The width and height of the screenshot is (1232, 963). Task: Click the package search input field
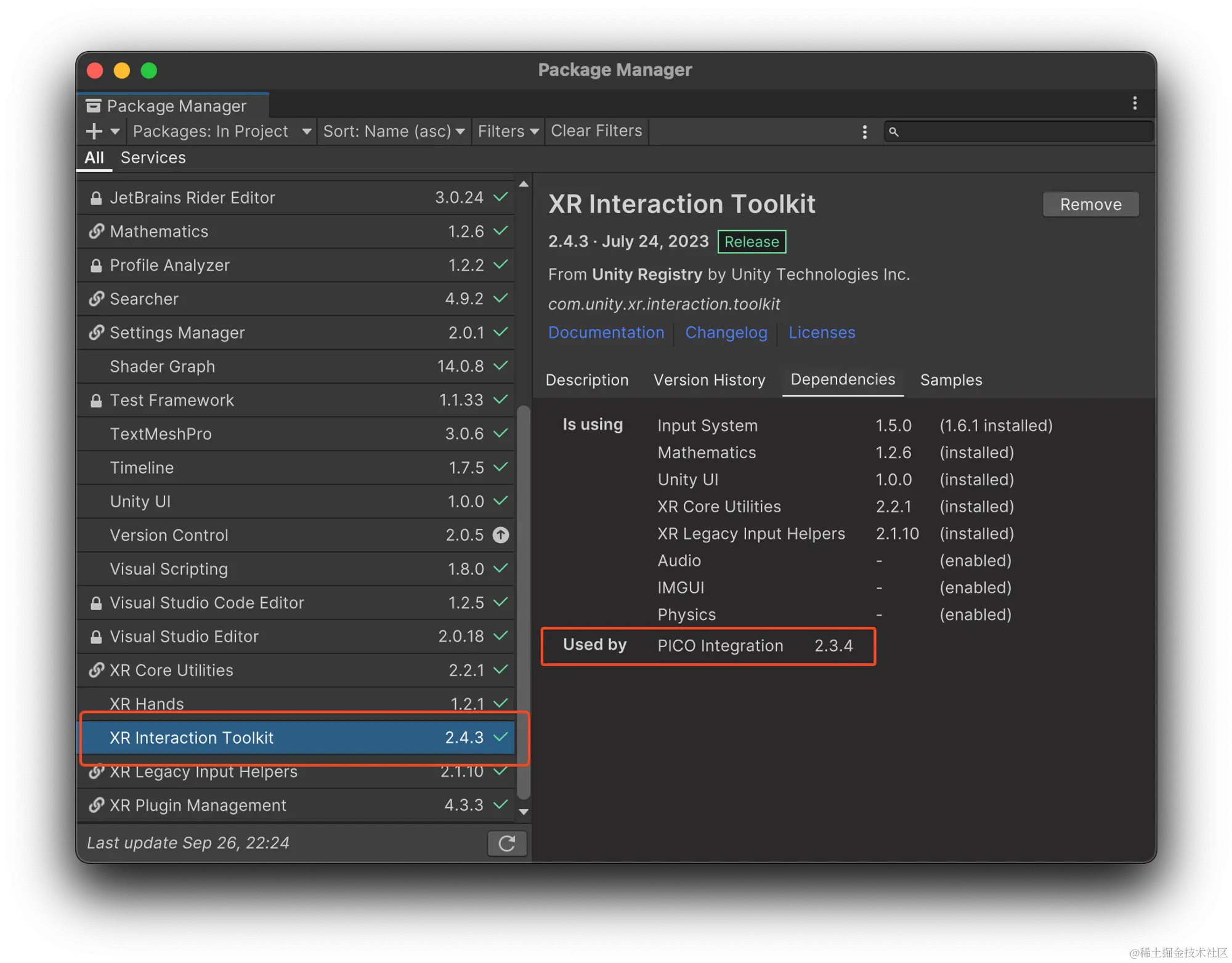pos(1023,132)
